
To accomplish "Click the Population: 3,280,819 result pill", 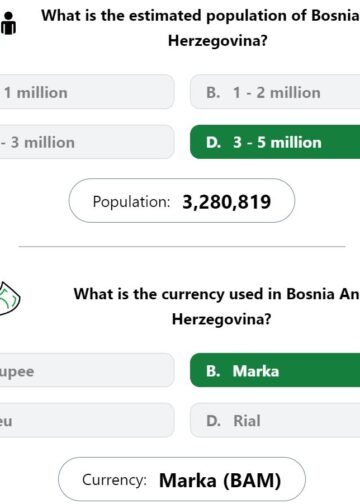I will (182, 201).
